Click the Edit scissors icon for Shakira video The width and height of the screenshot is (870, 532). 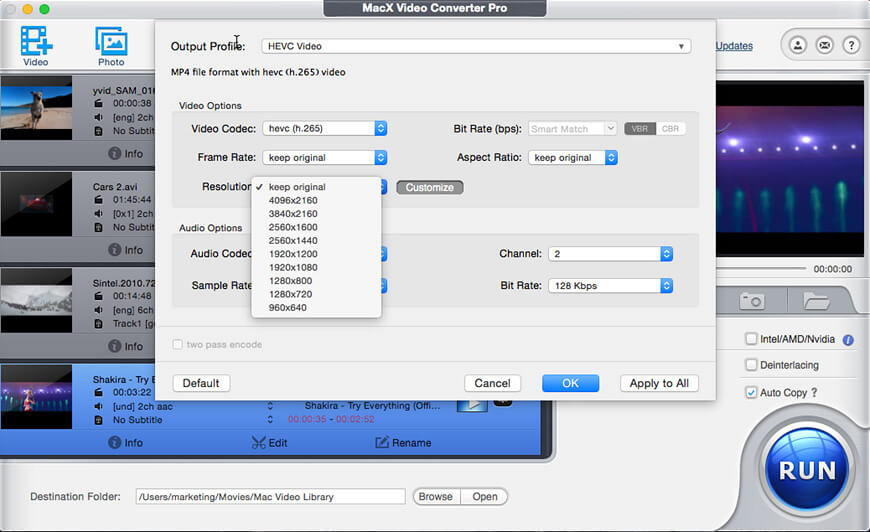259,442
